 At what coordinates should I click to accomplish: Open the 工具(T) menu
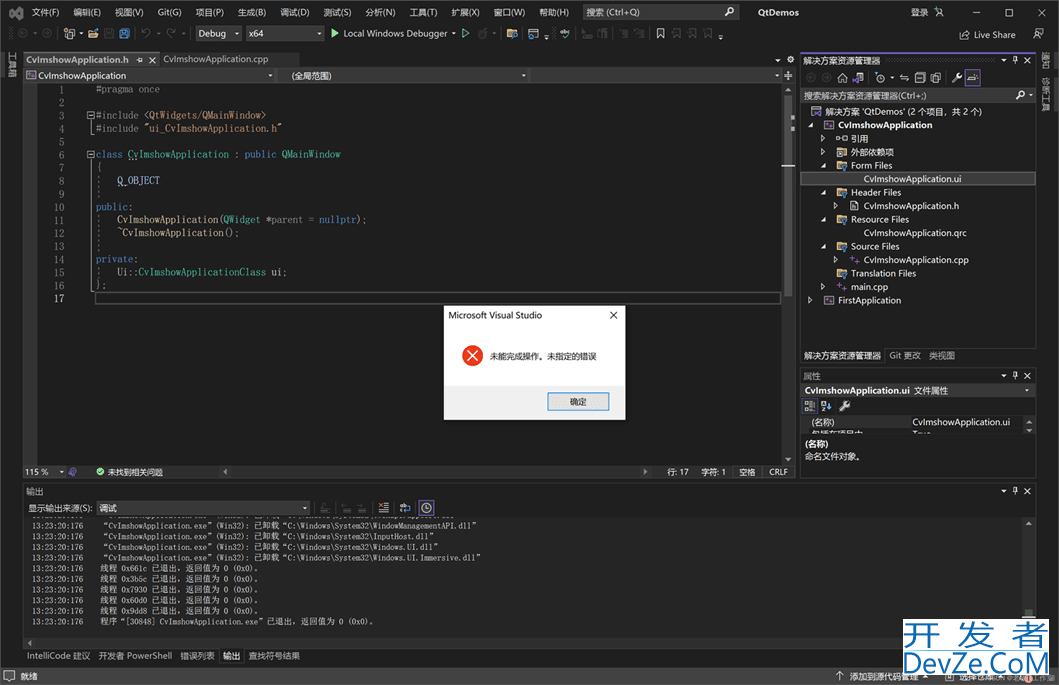click(x=423, y=12)
